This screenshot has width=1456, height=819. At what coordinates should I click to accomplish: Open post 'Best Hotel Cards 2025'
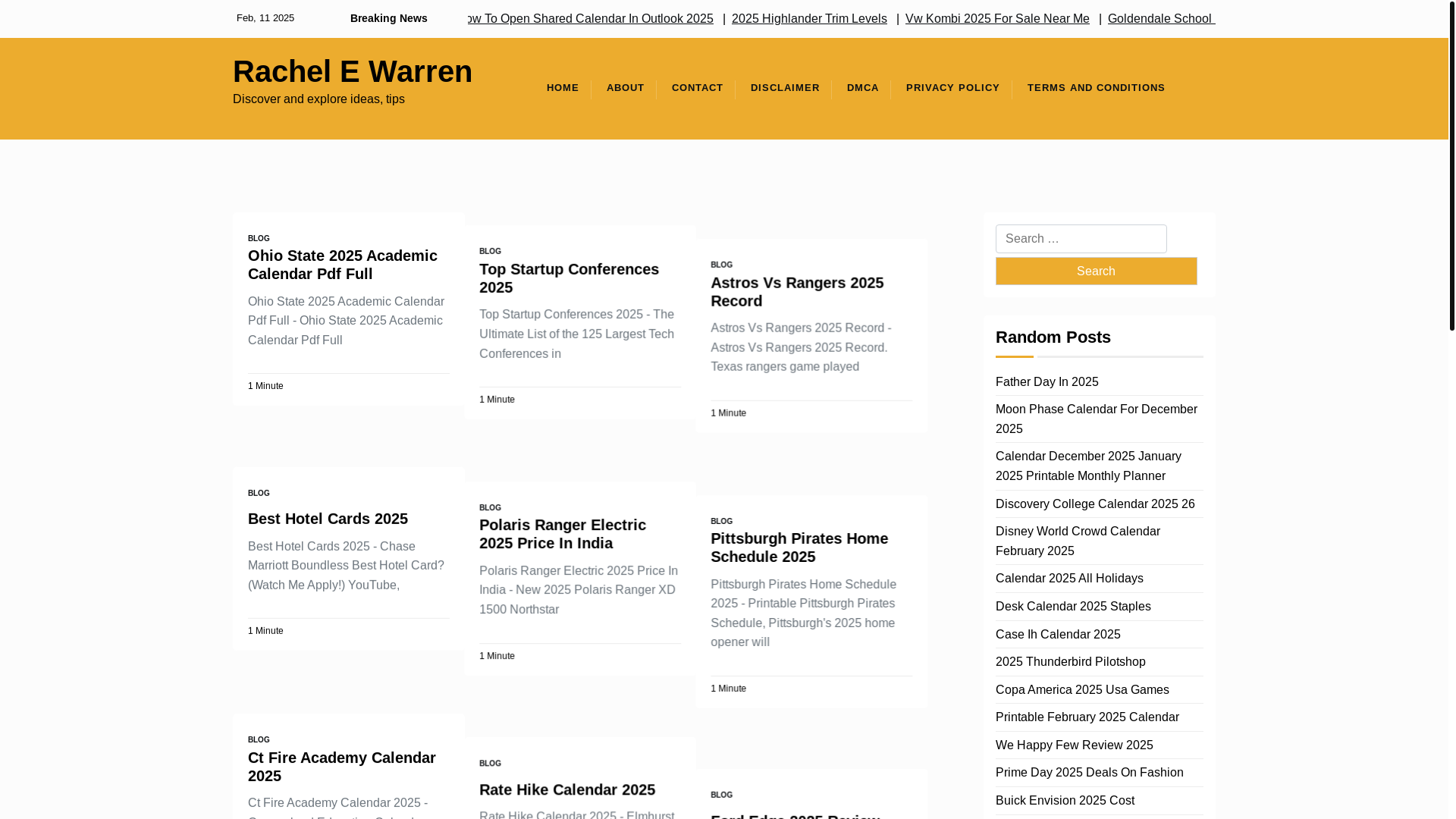click(328, 519)
